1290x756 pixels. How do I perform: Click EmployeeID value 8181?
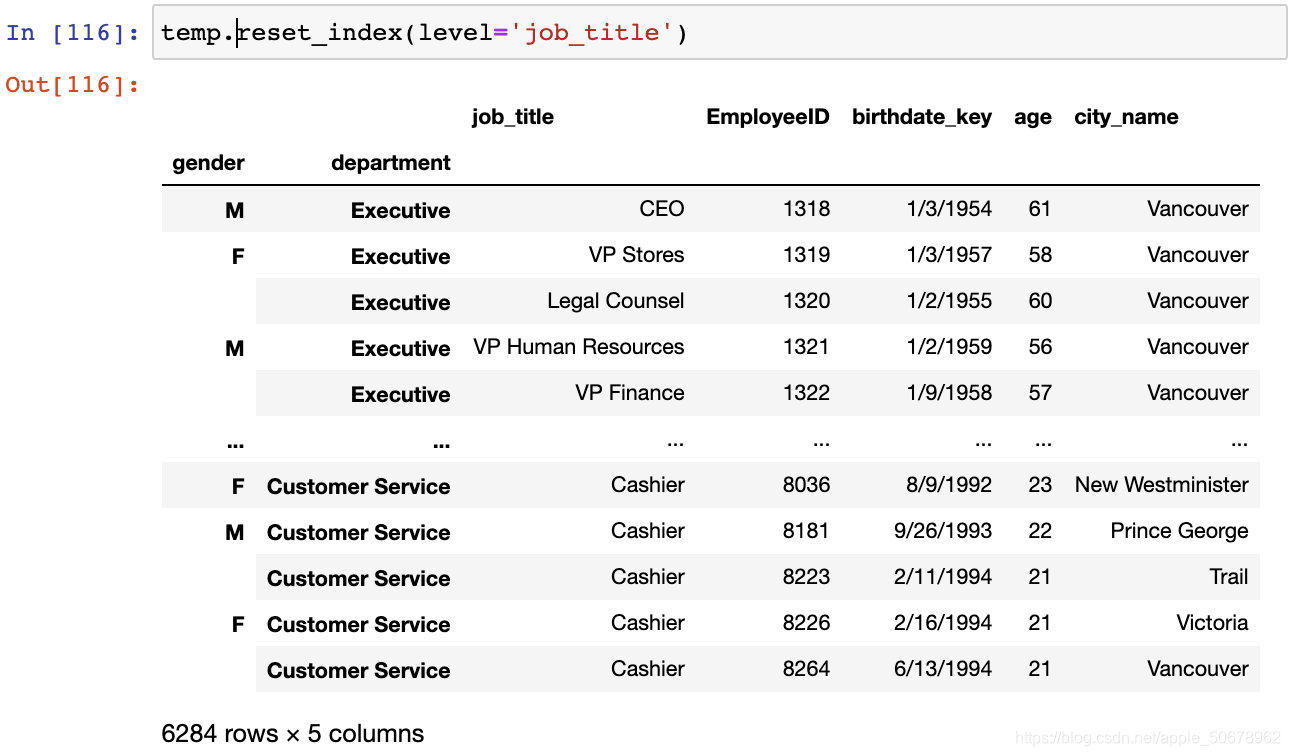pyautogui.click(x=807, y=531)
